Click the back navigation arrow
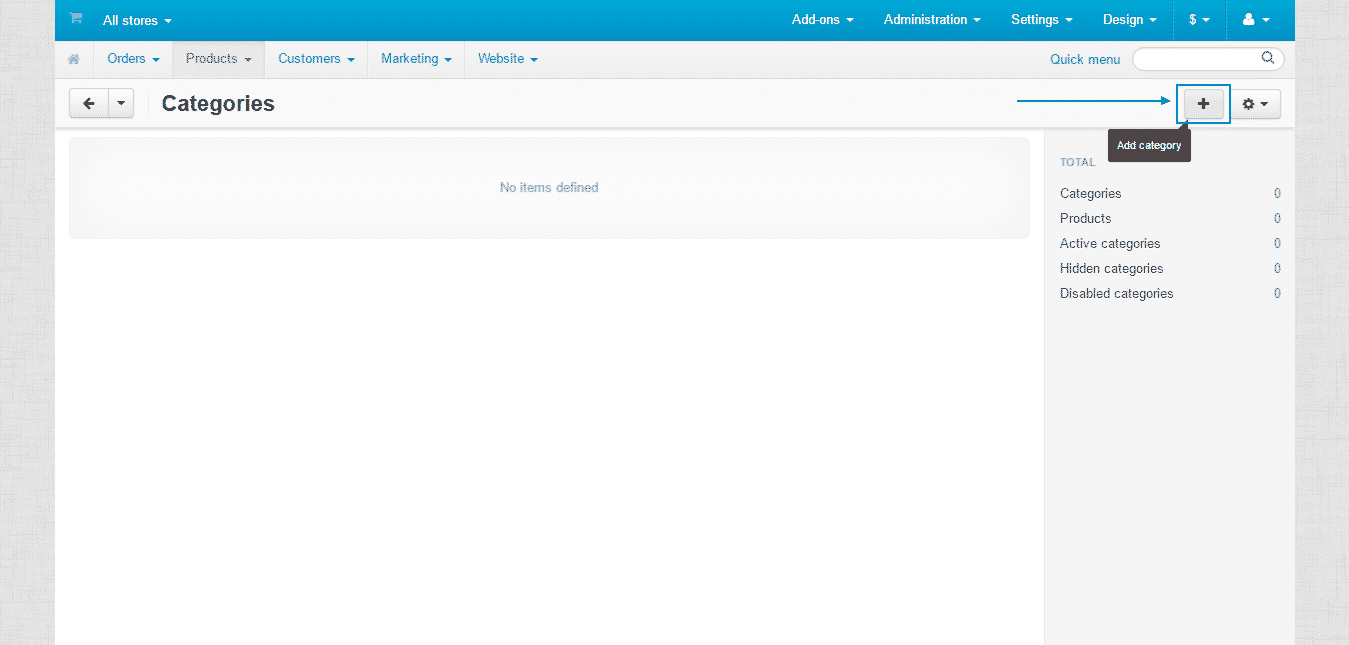 (87, 103)
